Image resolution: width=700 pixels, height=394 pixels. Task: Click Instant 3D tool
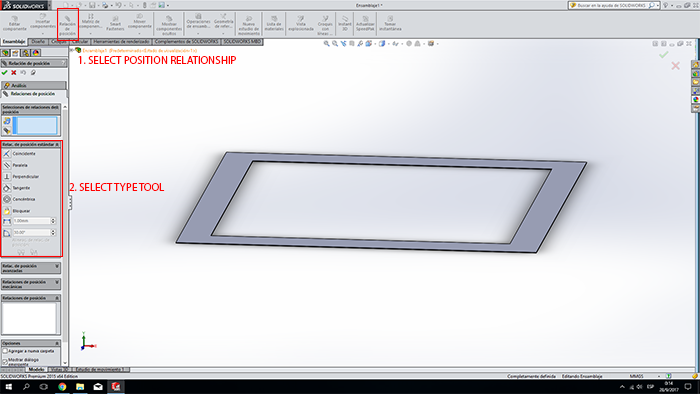pos(345,24)
